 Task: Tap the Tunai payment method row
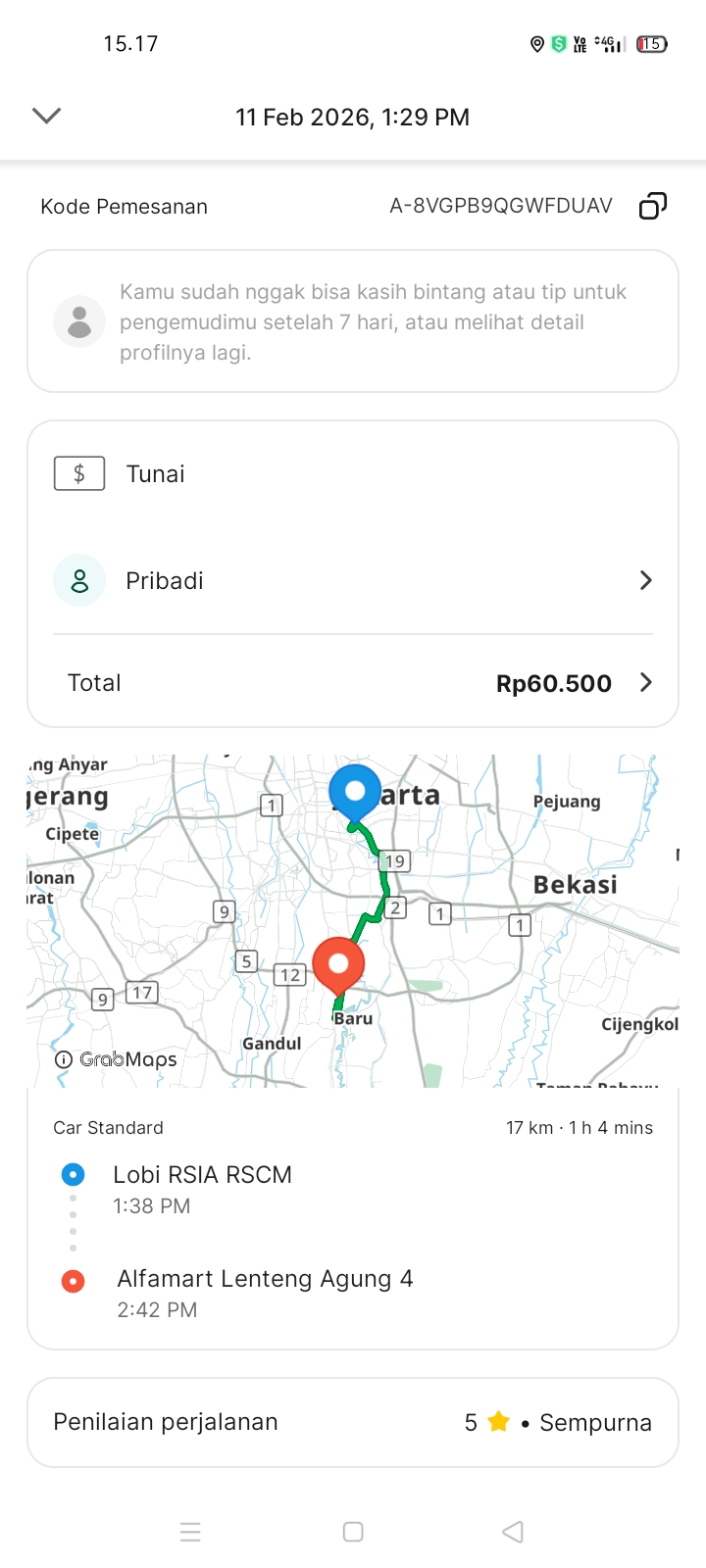pos(353,474)
